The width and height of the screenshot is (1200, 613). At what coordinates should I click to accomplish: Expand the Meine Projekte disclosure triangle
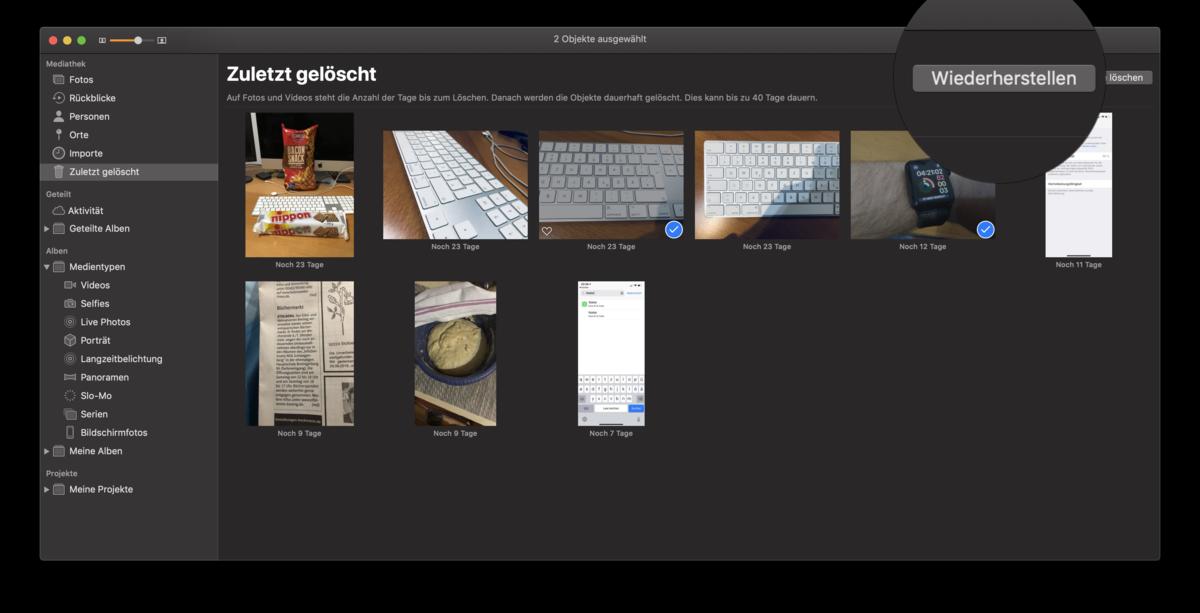coord(47,490)
